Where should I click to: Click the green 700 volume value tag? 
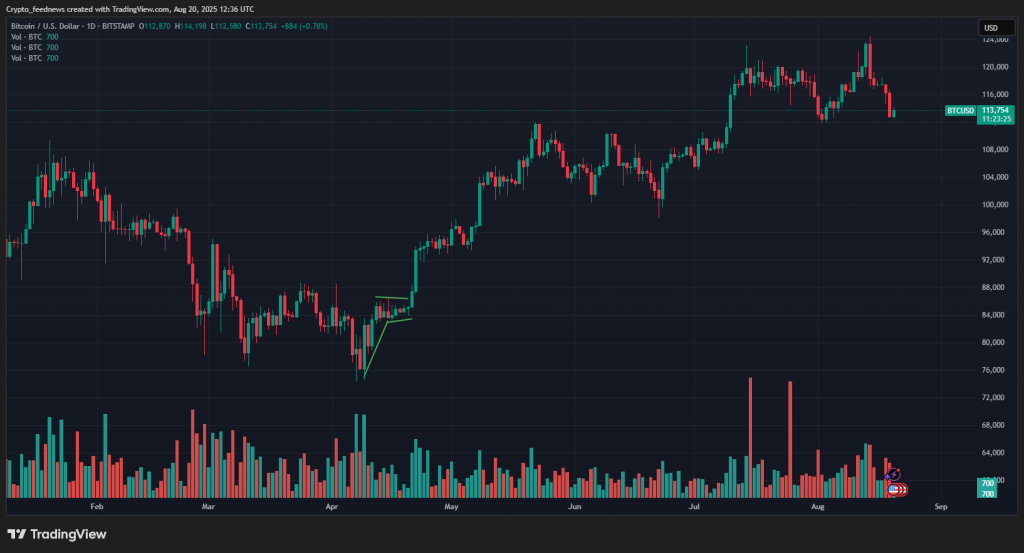coord(987,484)
